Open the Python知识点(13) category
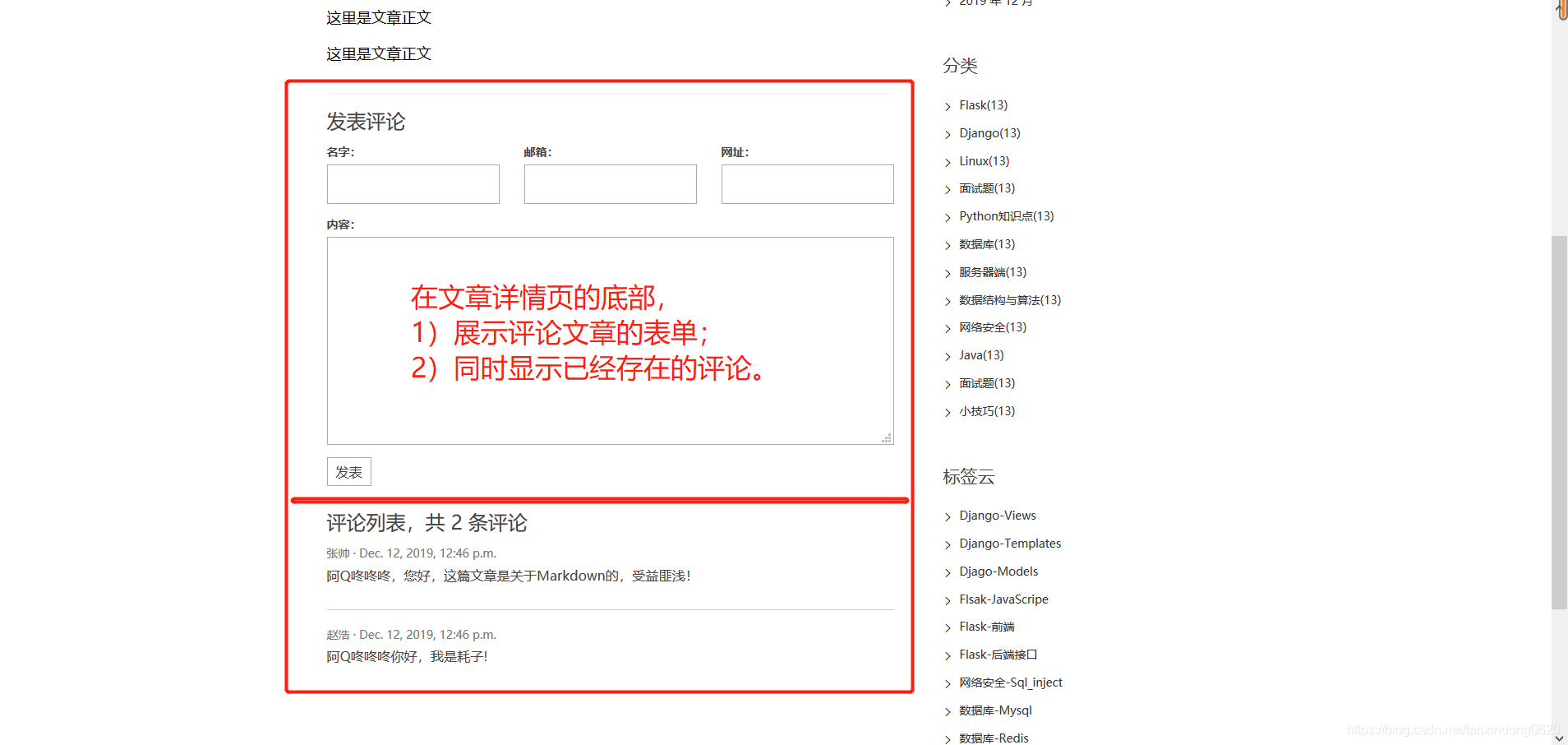The image size is (1568, 745). tap(1007, 215)
